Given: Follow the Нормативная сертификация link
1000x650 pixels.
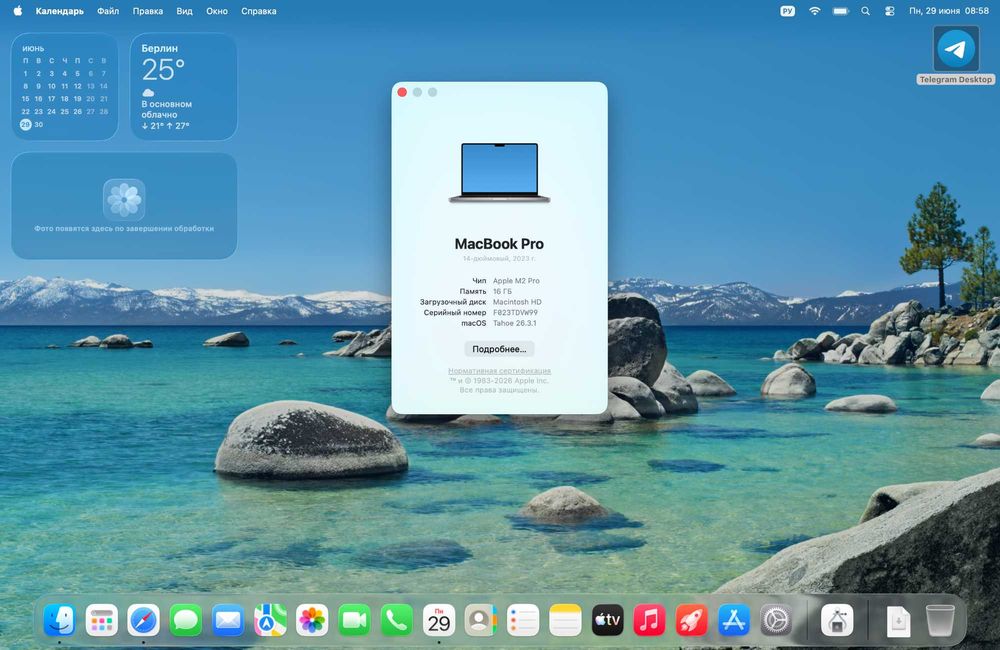Looking at the screenshot, I should point(499,371).
